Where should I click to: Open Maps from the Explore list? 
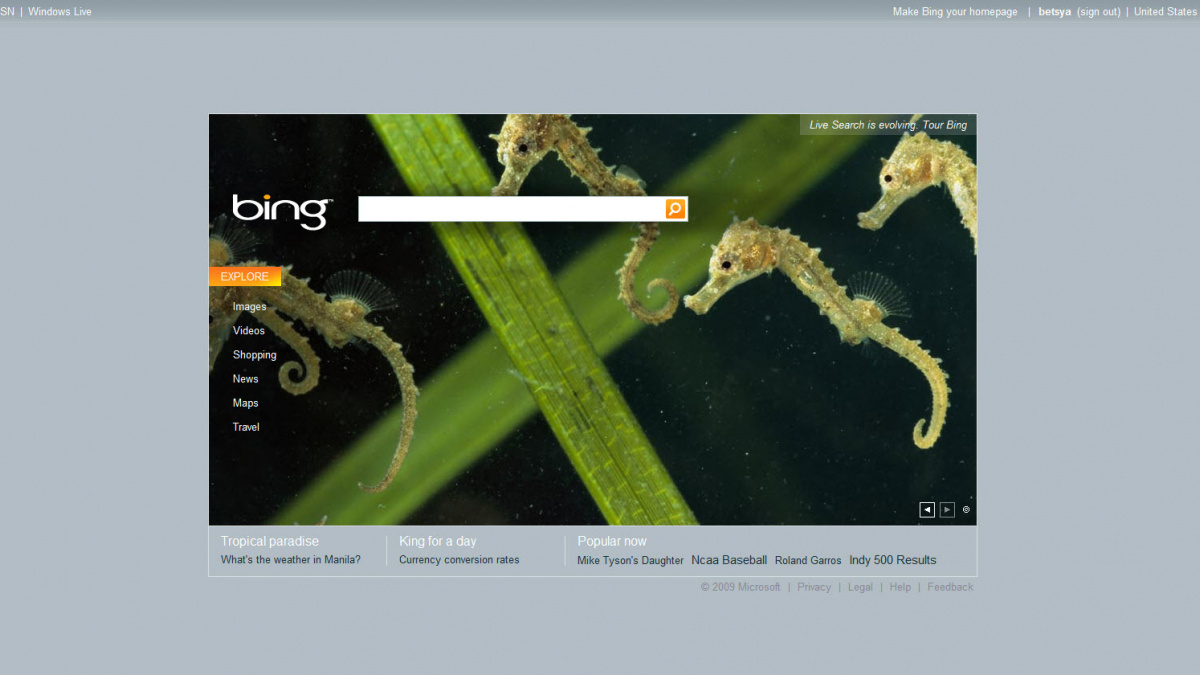(x=245, y=403)
